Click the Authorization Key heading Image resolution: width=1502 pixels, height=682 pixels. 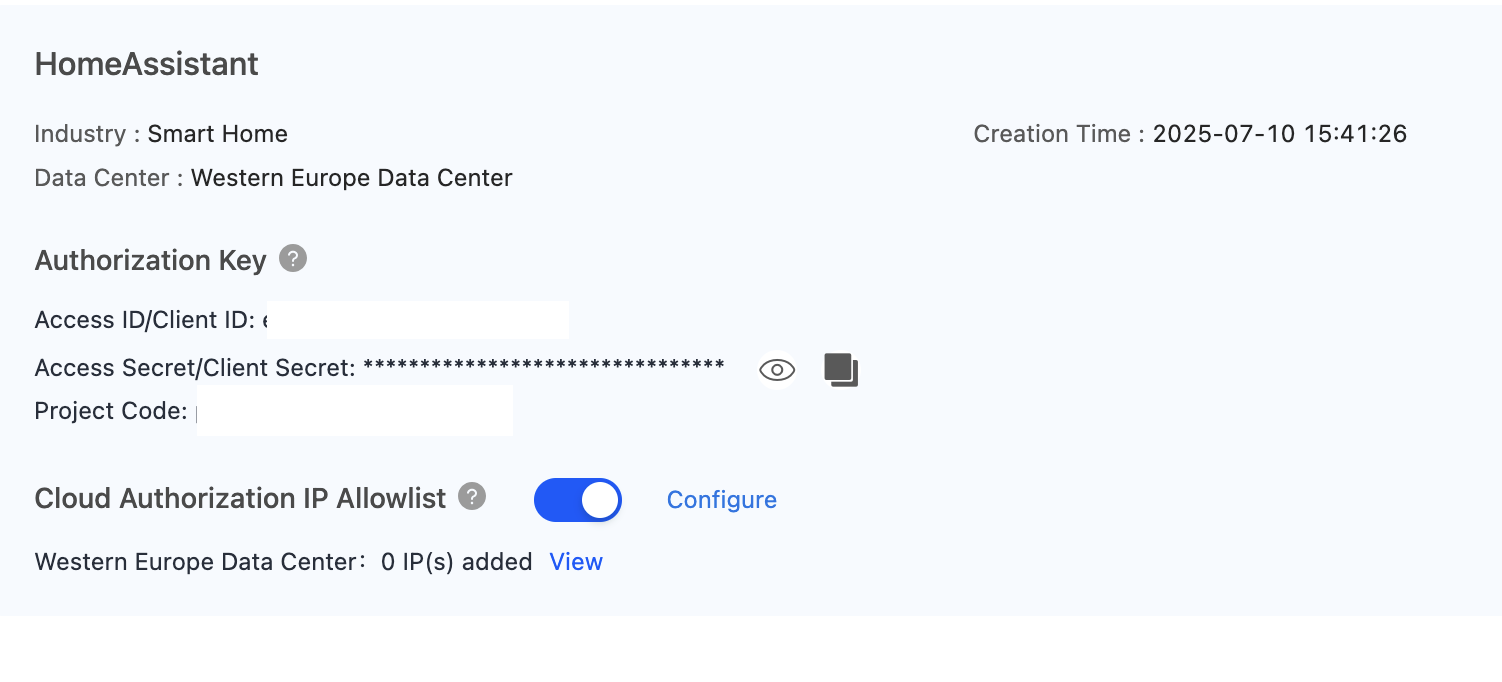(x=151, y=260)
